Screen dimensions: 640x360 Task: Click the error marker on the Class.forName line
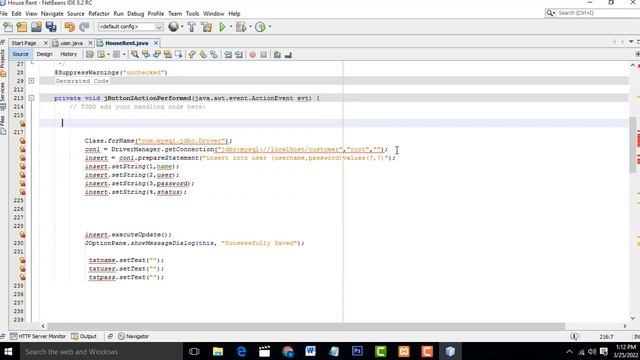pyautogui.click(x=22, y=141)
